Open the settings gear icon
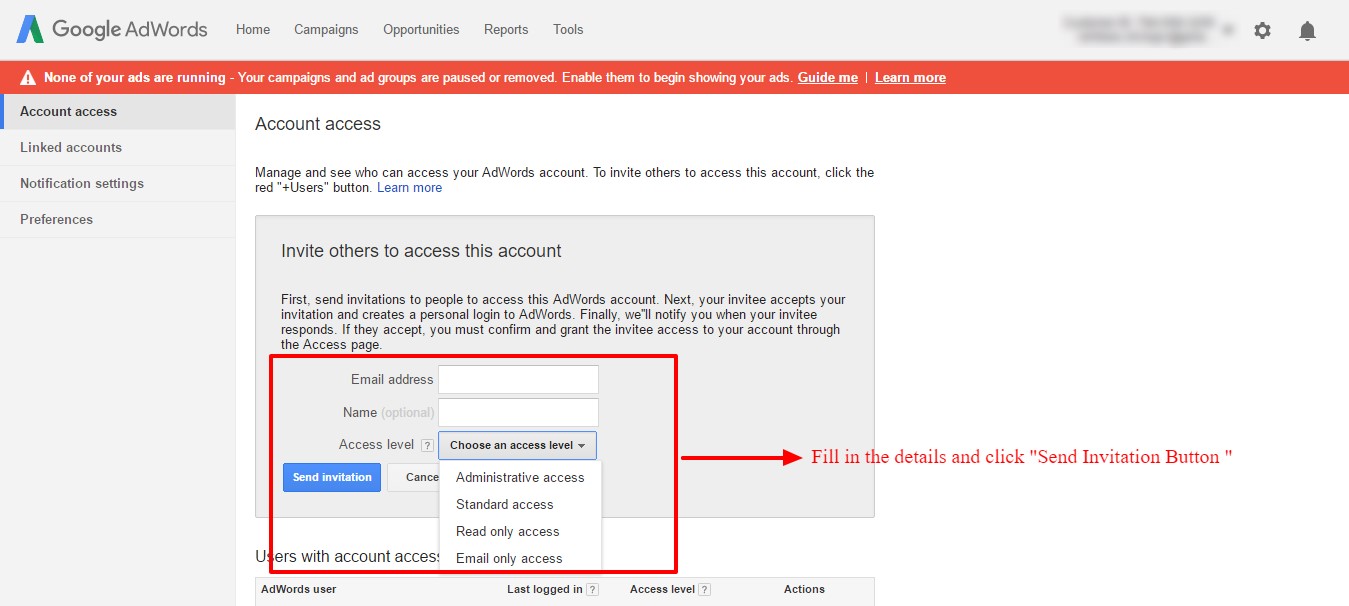This screenshot has width=1349, height=606. pos(1262,30)
